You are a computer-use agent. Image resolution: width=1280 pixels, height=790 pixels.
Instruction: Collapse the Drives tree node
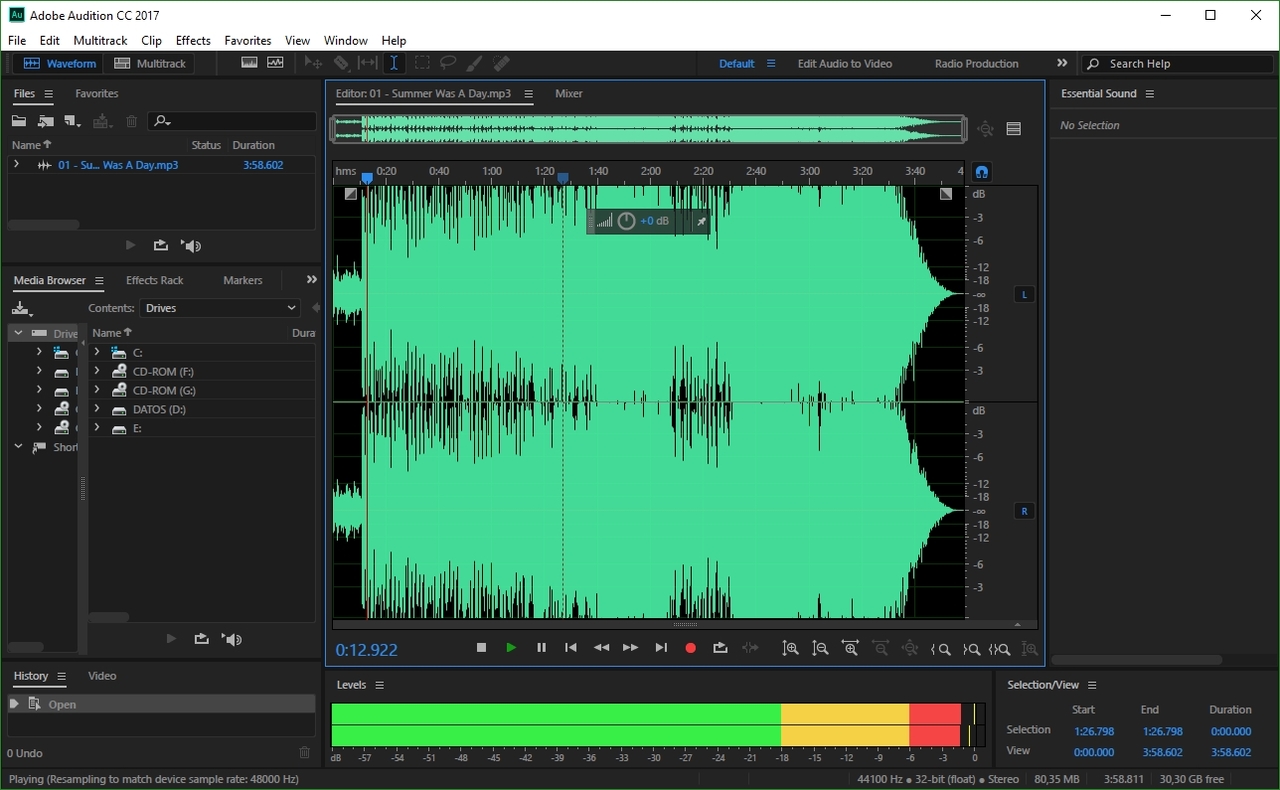[18, 333]
